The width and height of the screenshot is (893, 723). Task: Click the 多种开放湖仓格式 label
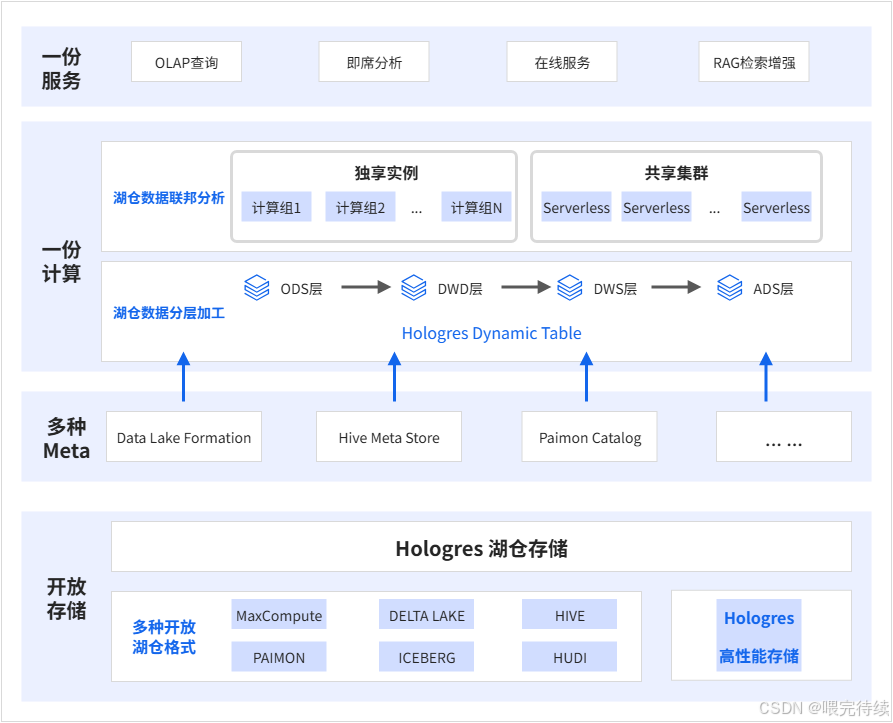coord(164,637)
